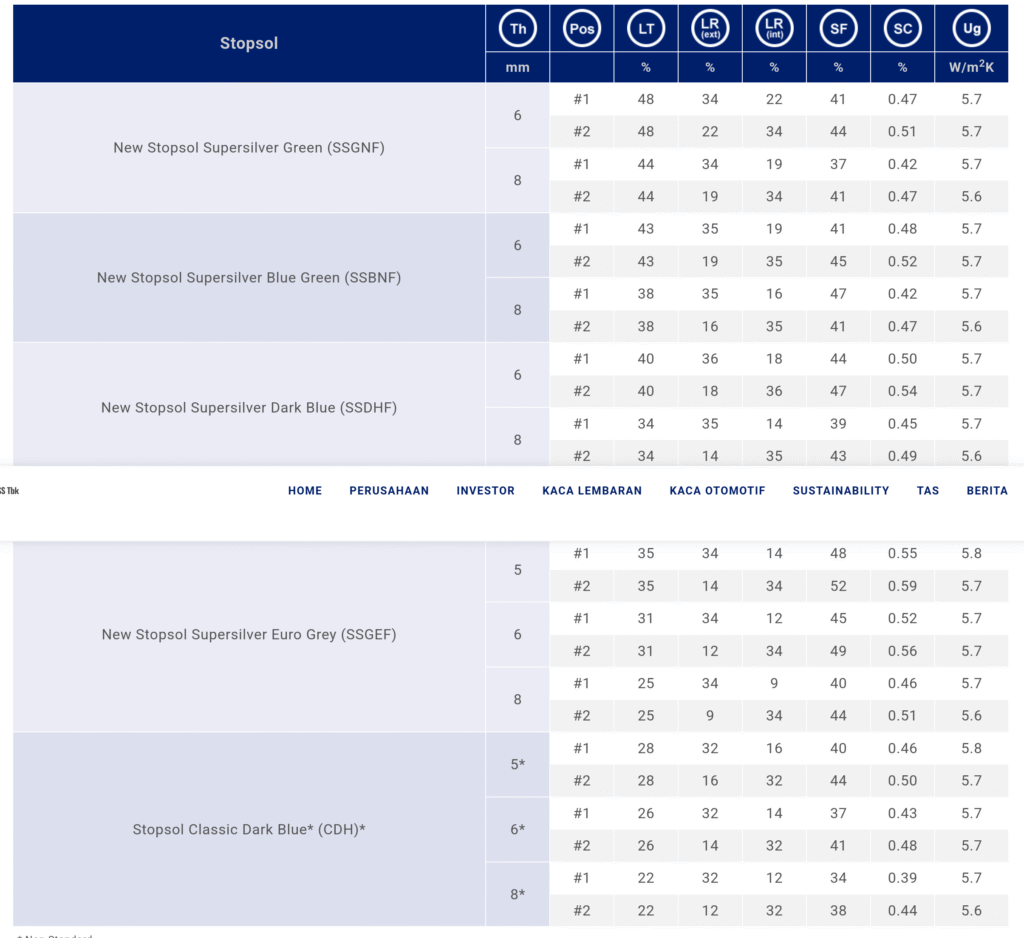Open the KACA LEMBARAN menu

pos(592,491)
